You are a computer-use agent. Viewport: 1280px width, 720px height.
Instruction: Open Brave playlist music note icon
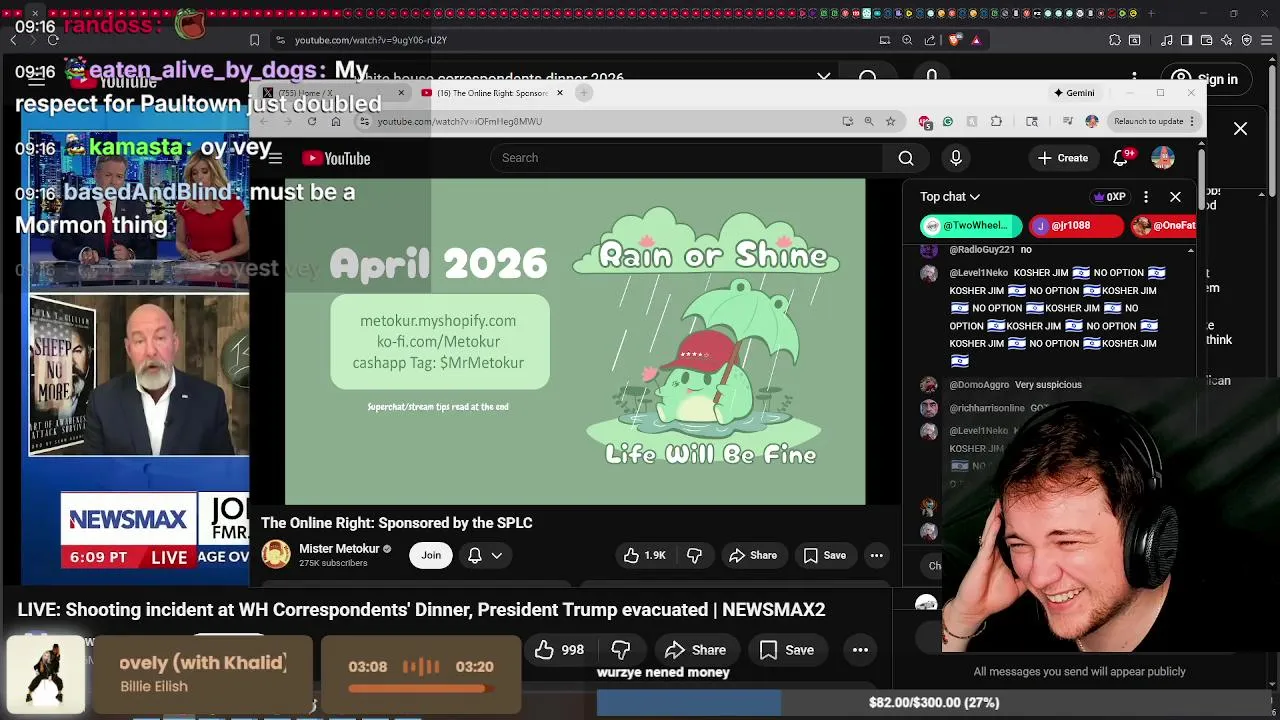point(1167,40)
